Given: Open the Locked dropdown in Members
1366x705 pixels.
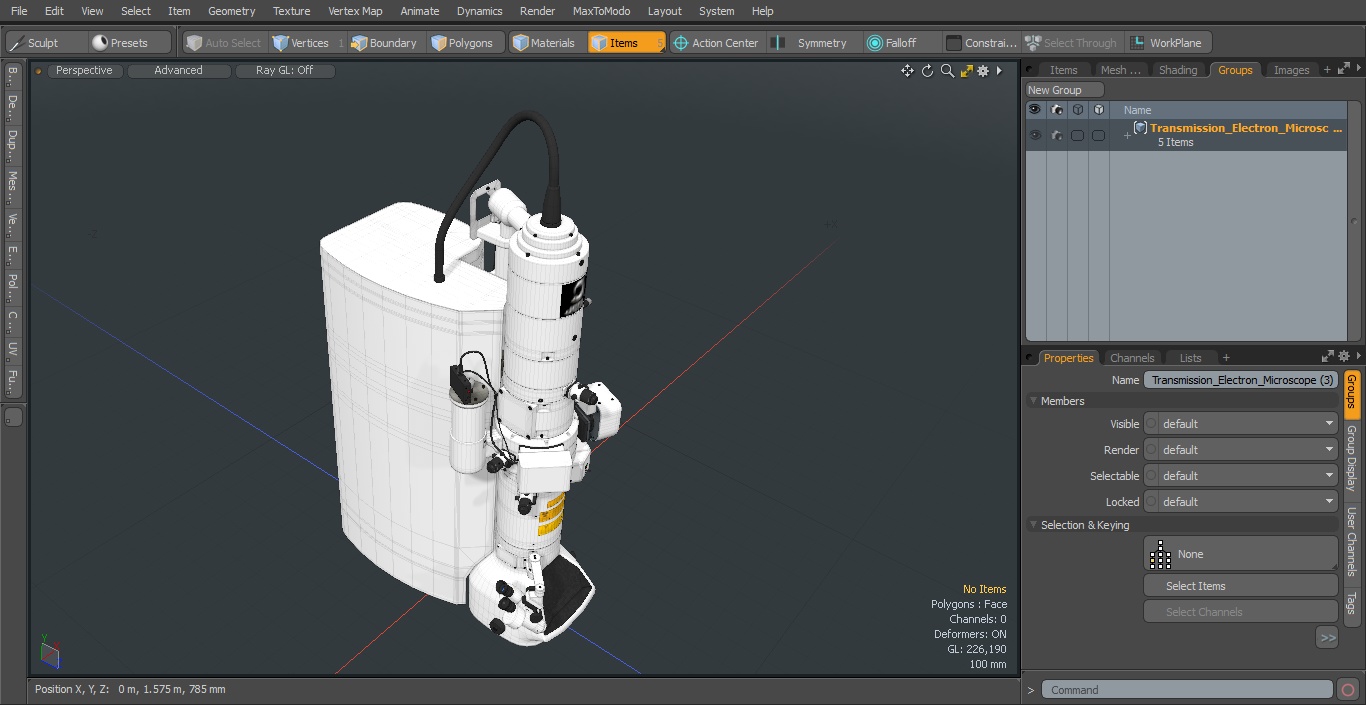Looking at the screenshot, I should 1240,502.
